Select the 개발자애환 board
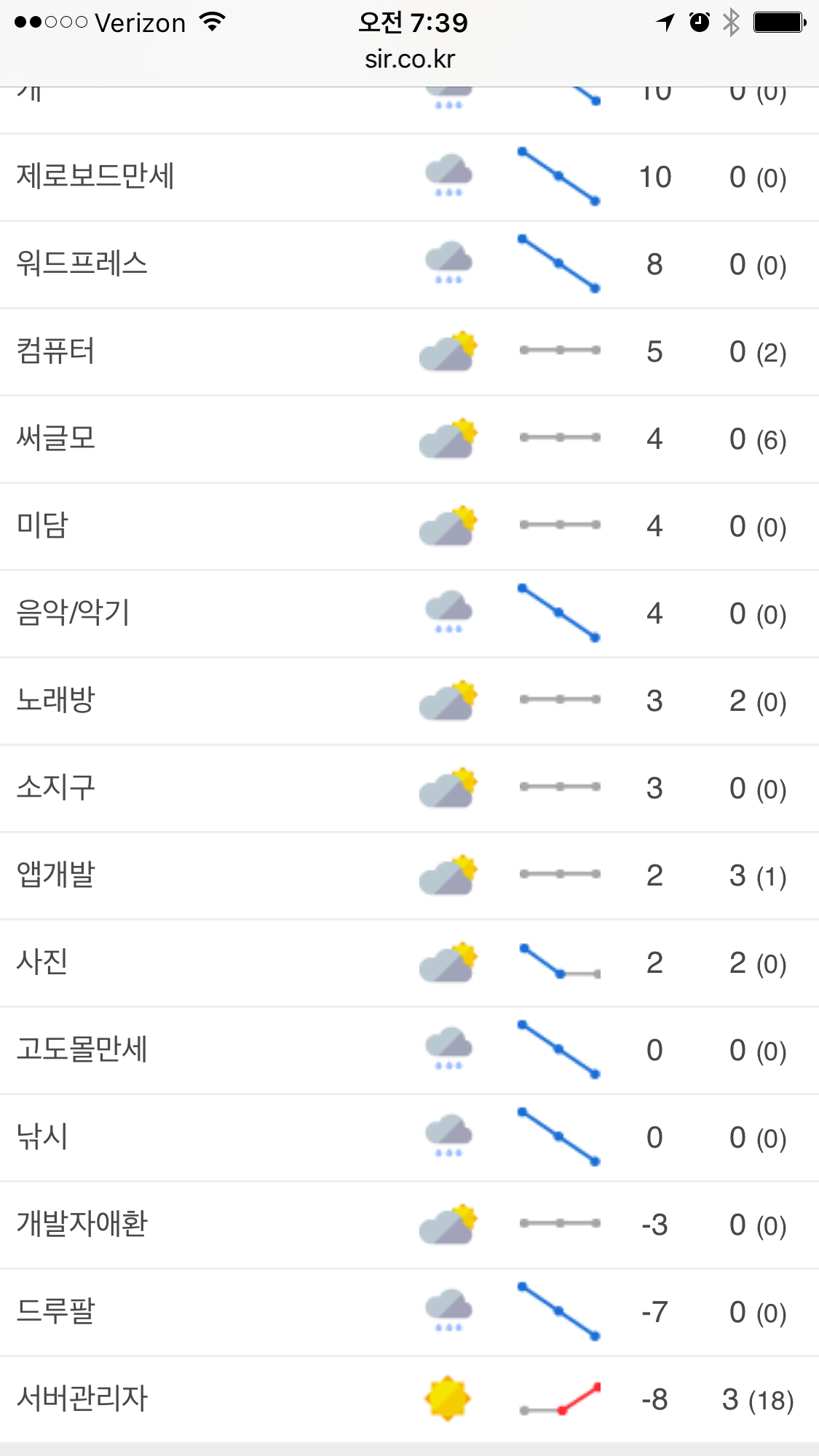 tap(82, 1224)
